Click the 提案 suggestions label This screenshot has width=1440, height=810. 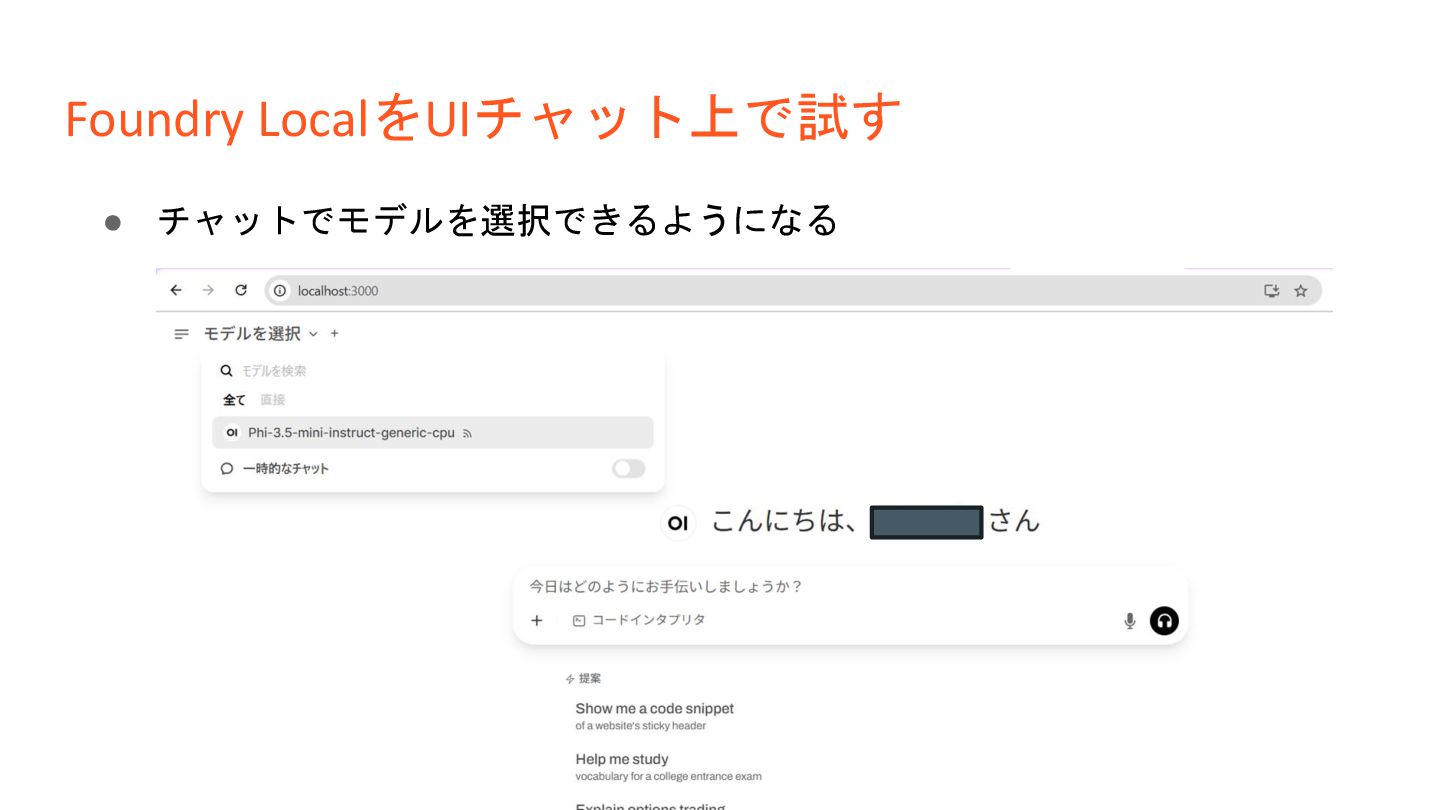pyautogui.click(x=584, y=679)
